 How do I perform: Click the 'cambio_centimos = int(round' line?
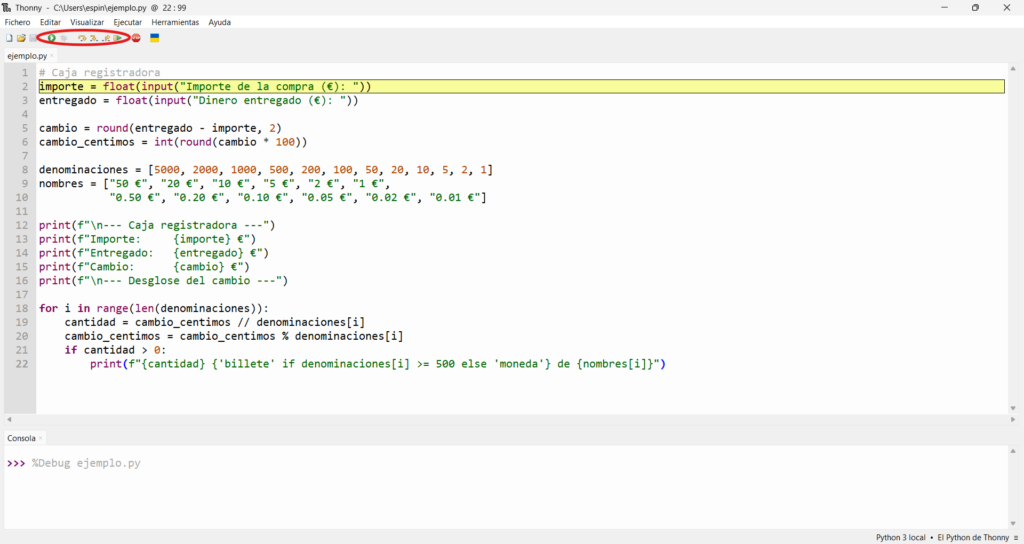(172, 142)
